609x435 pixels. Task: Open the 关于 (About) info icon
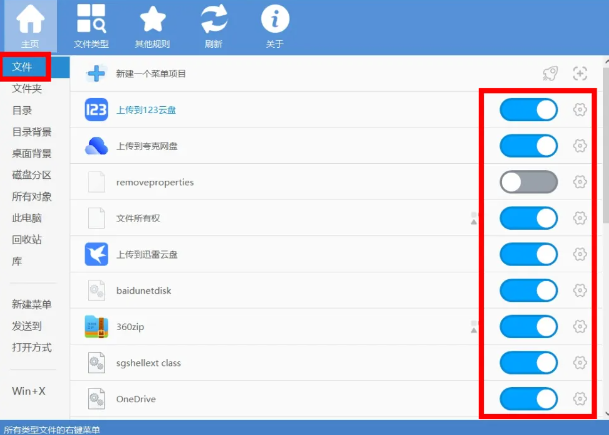point(275,25)
